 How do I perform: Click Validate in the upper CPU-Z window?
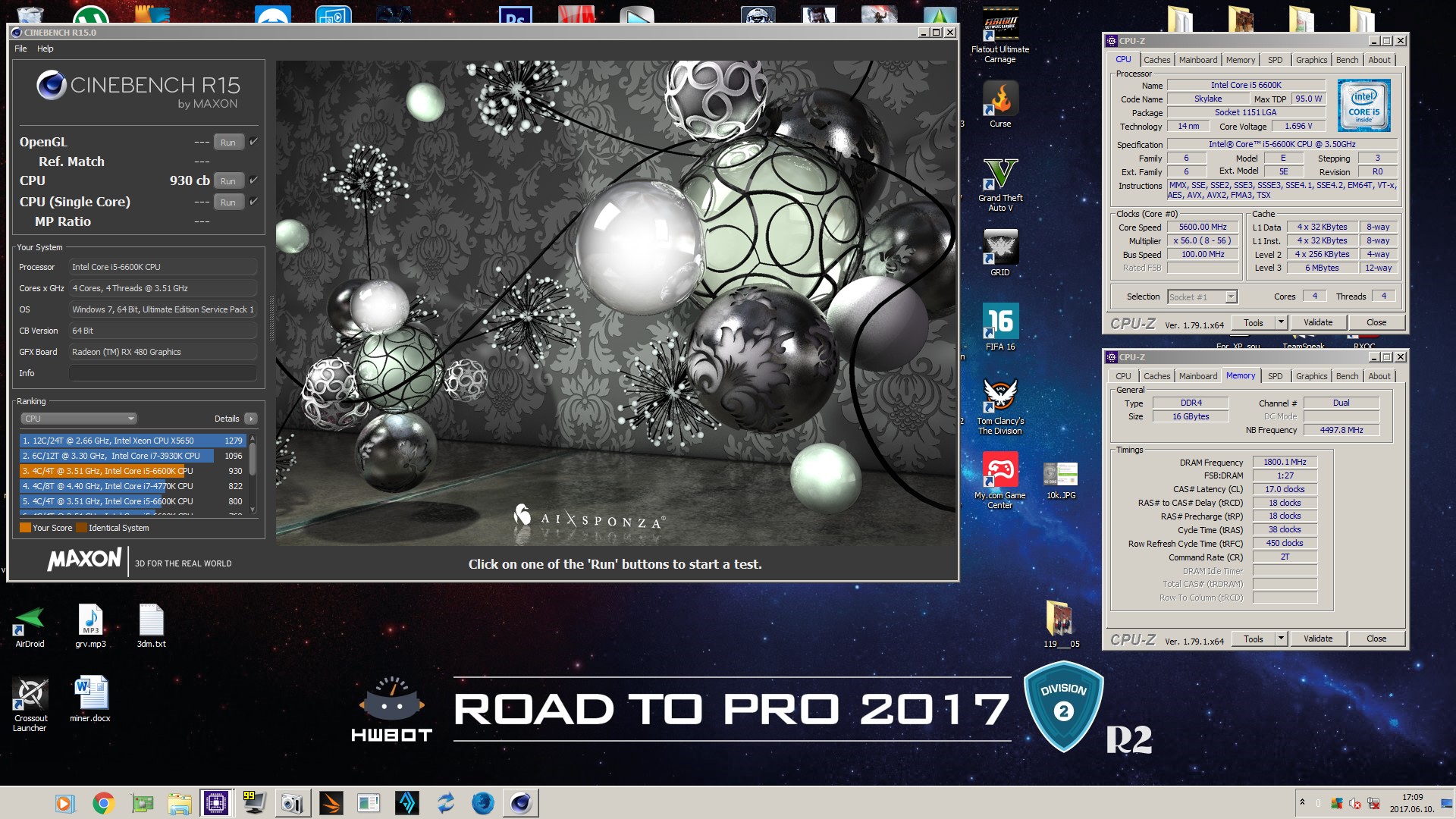pos(1318,322)
